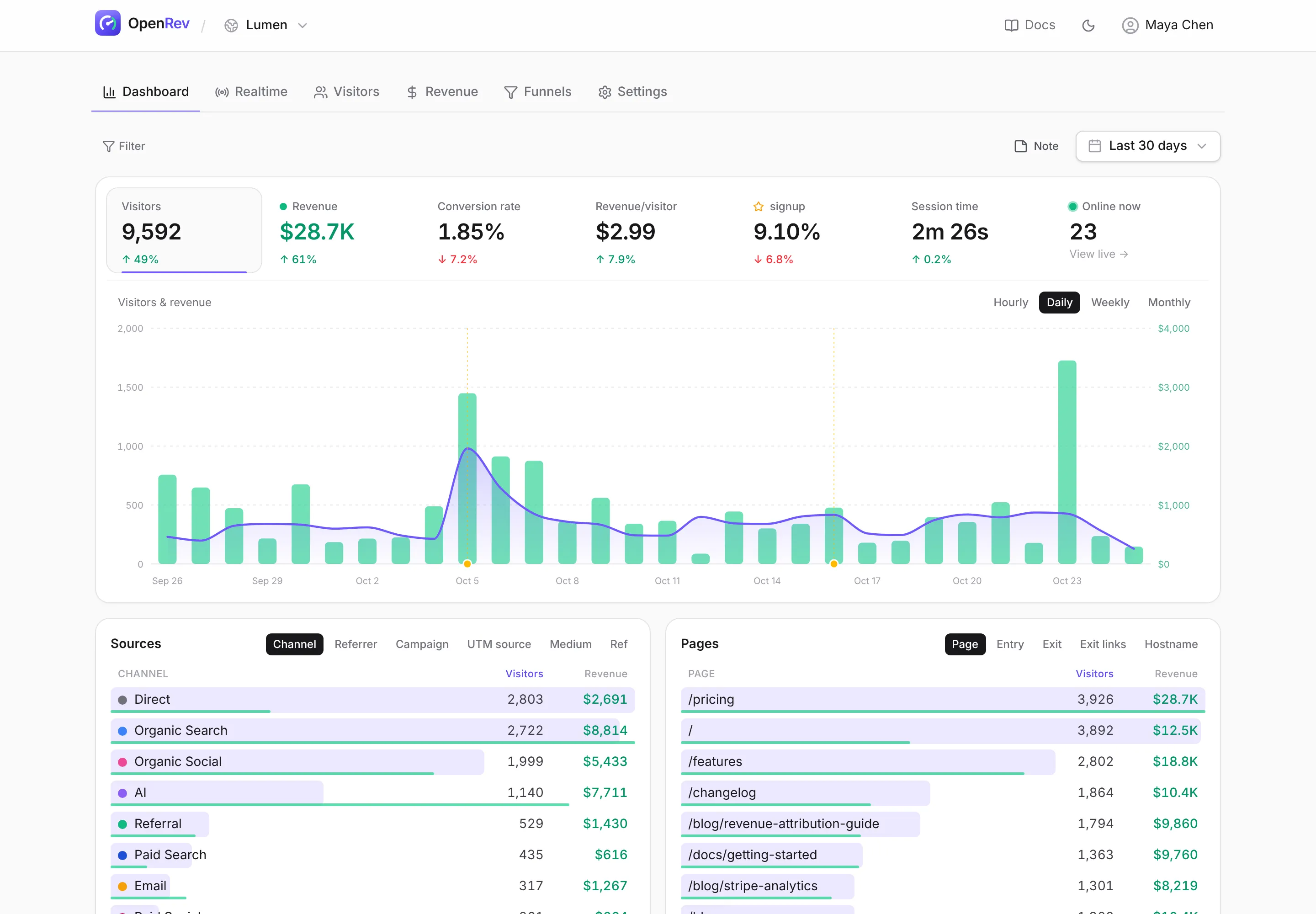1316x914 pixels.
Task: Switch chart to Monthly granularity
Action: point(1169,303)
